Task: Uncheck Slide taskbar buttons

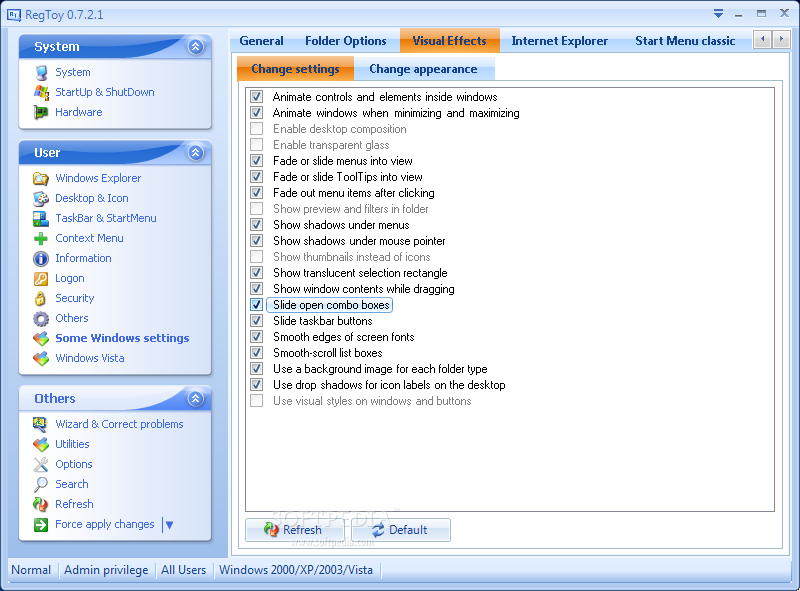Action: 257,321
